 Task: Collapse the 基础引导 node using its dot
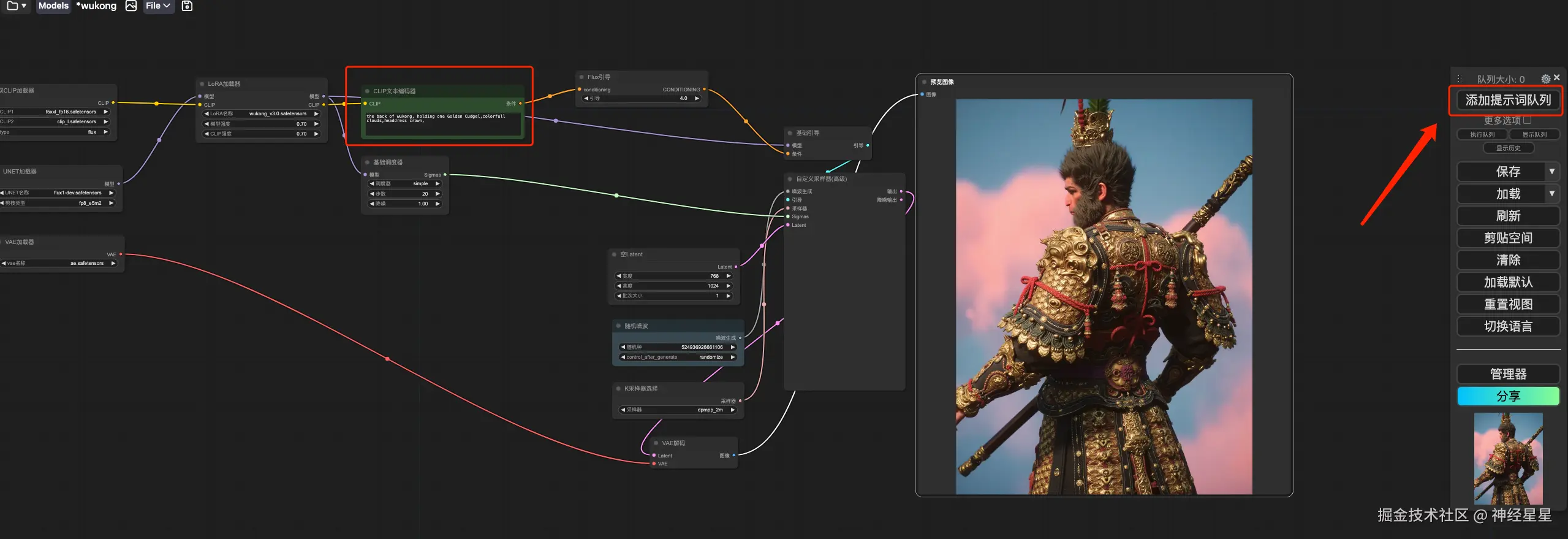[x=790, y=132]
